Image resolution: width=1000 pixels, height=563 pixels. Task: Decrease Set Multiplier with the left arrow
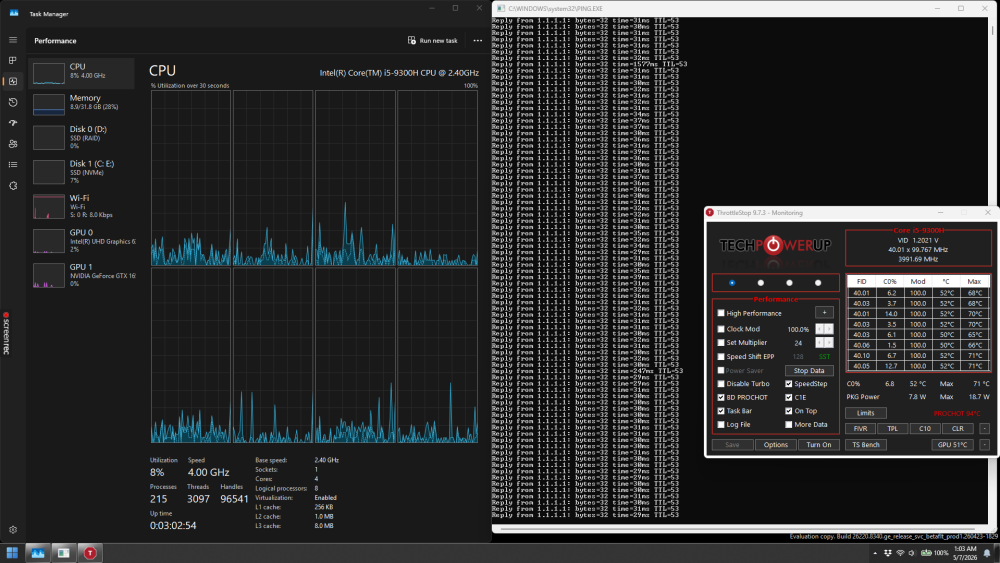point(820,342)
